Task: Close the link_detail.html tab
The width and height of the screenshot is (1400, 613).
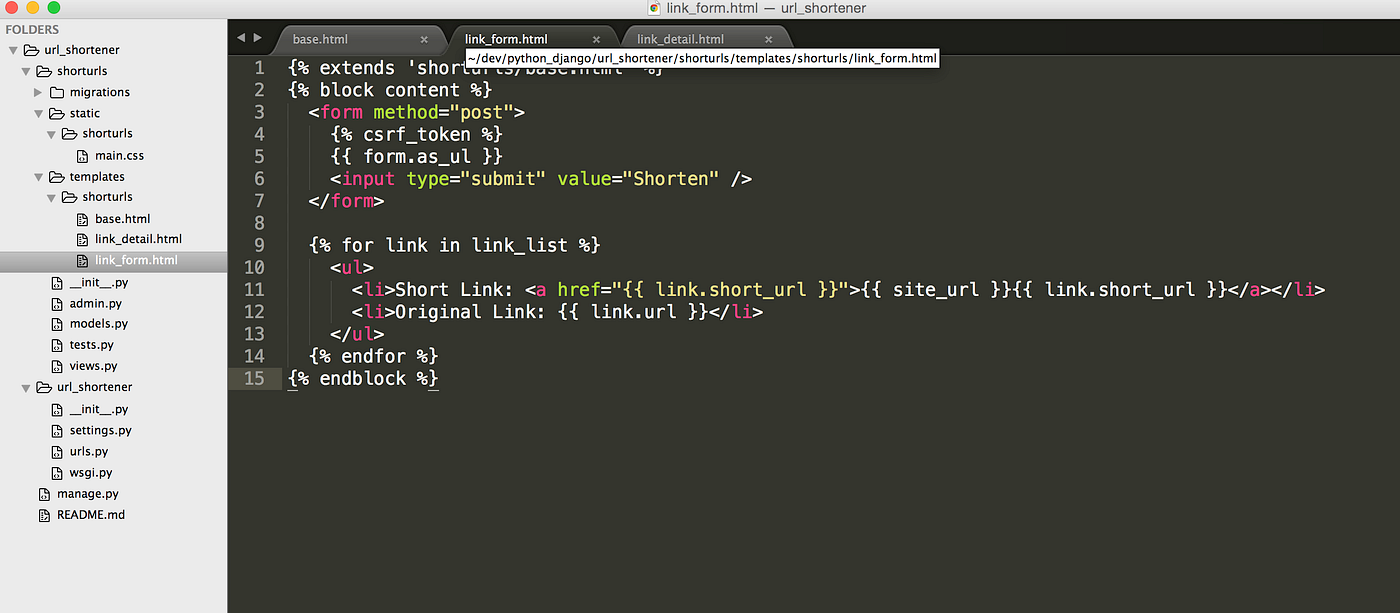Action: [x=768, y=38]
